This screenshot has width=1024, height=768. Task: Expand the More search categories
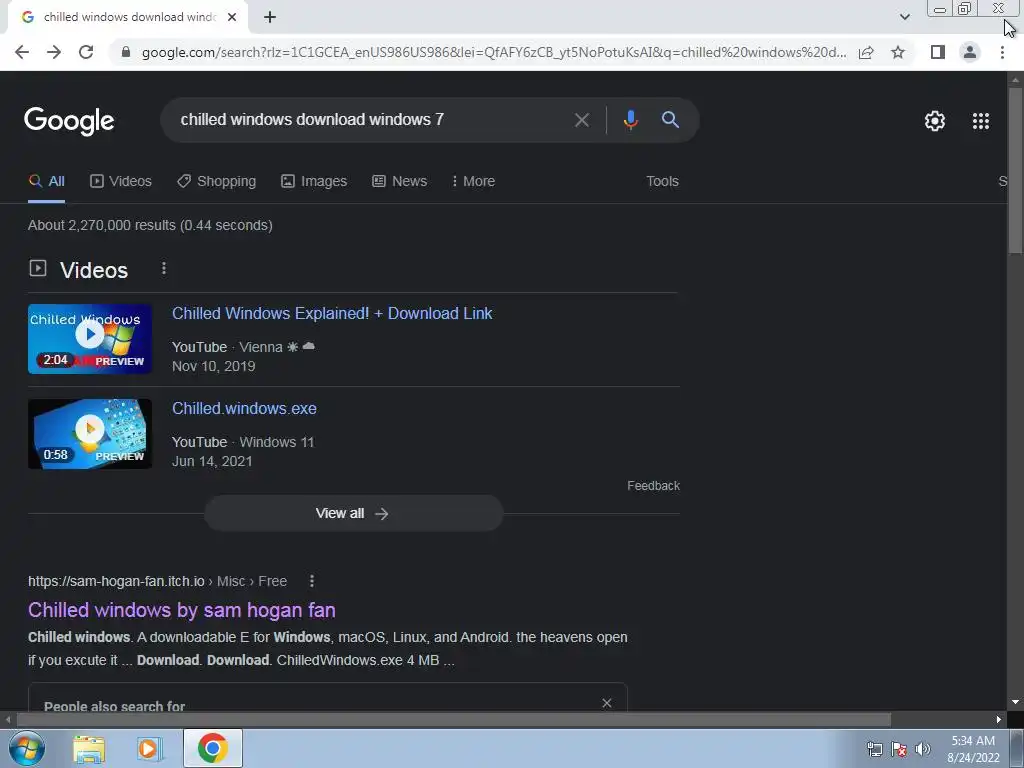click(473, 182)
